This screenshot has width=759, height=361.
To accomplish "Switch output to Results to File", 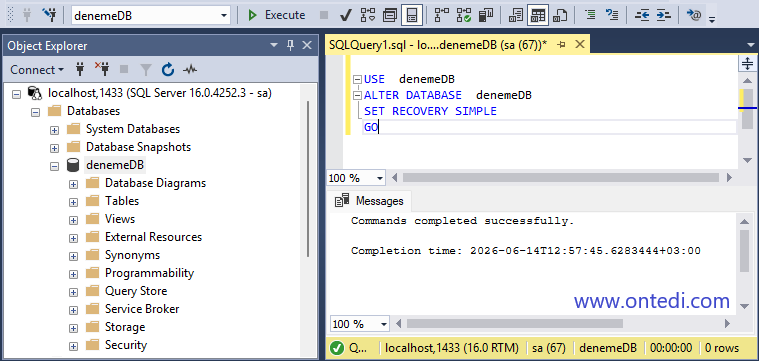I will pyautogui.click(x=560, y=15).
